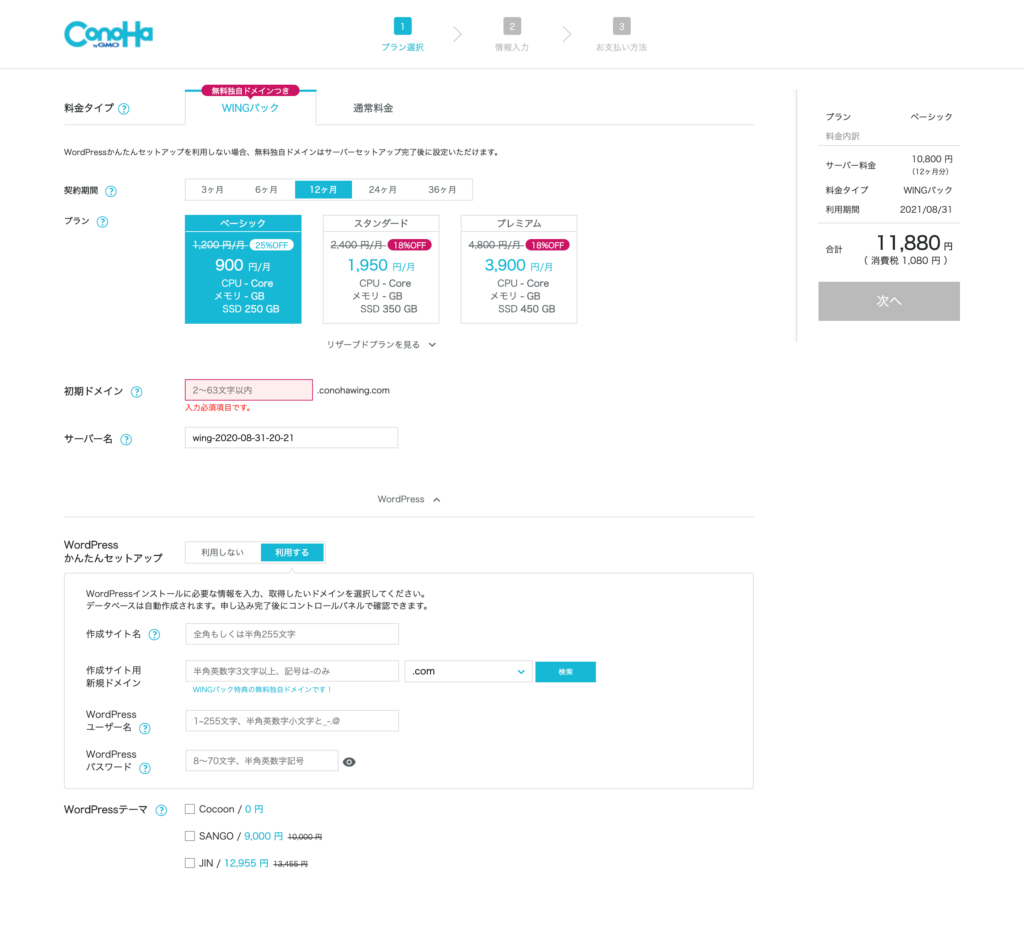Choose the スタンダード plan card
The height and width of the screenshot is (937, 1024).
coord(381,269)
